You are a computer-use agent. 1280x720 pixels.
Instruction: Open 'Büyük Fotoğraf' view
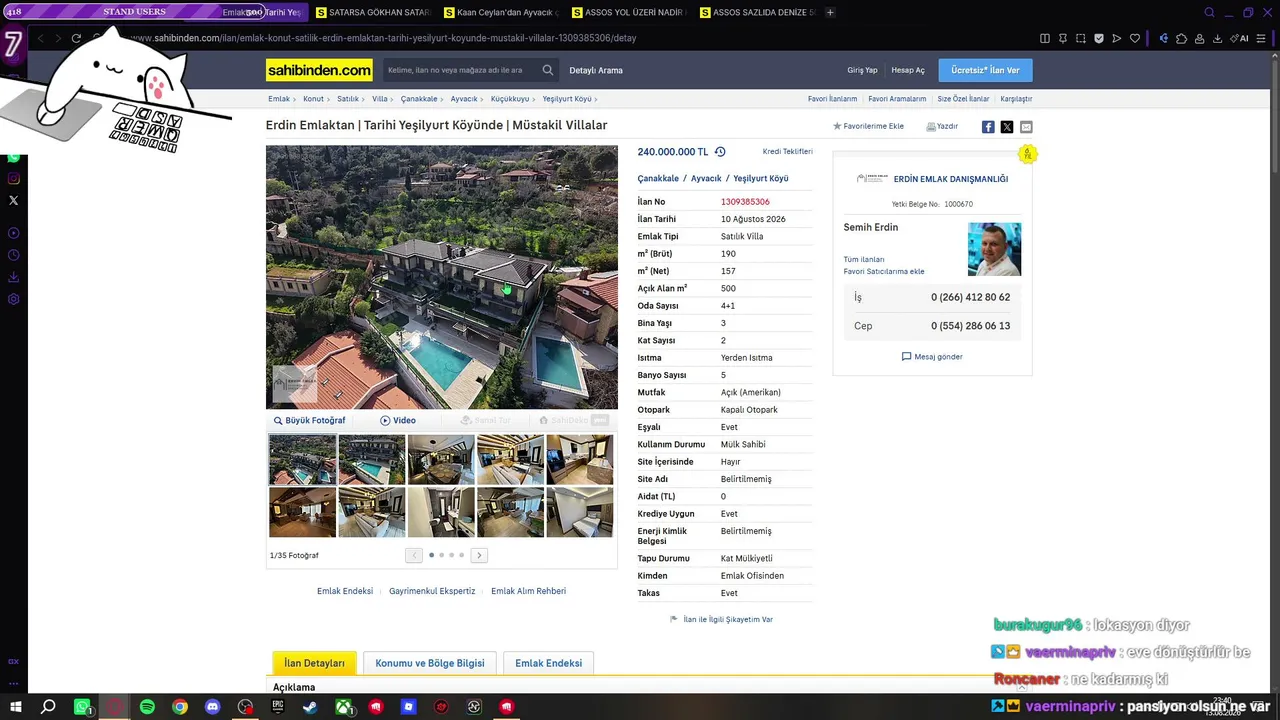pos(310,421)
